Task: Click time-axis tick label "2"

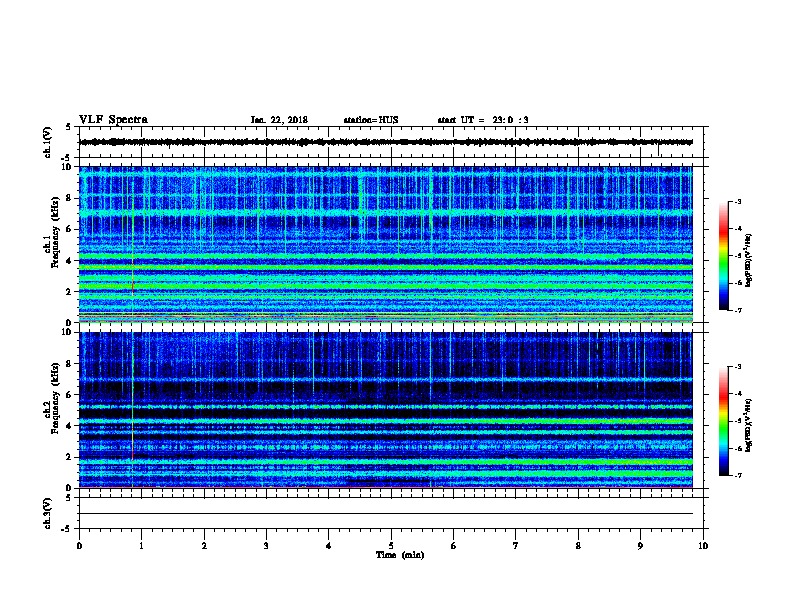Action: [x=204, y=546]
